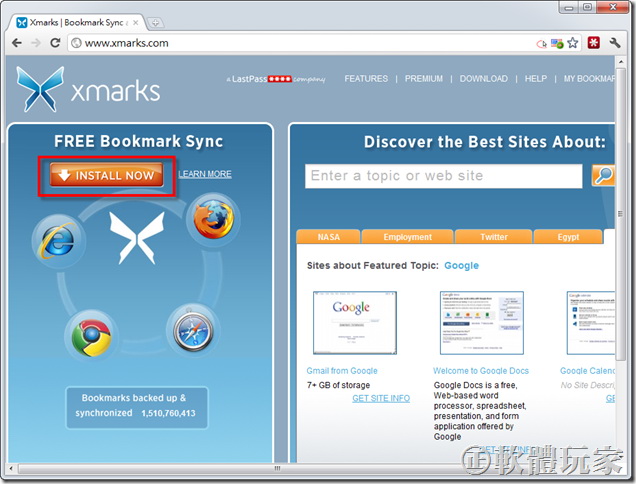Click the vertical scrollbar thumb
Screen dimensions: 636x484
621,214
